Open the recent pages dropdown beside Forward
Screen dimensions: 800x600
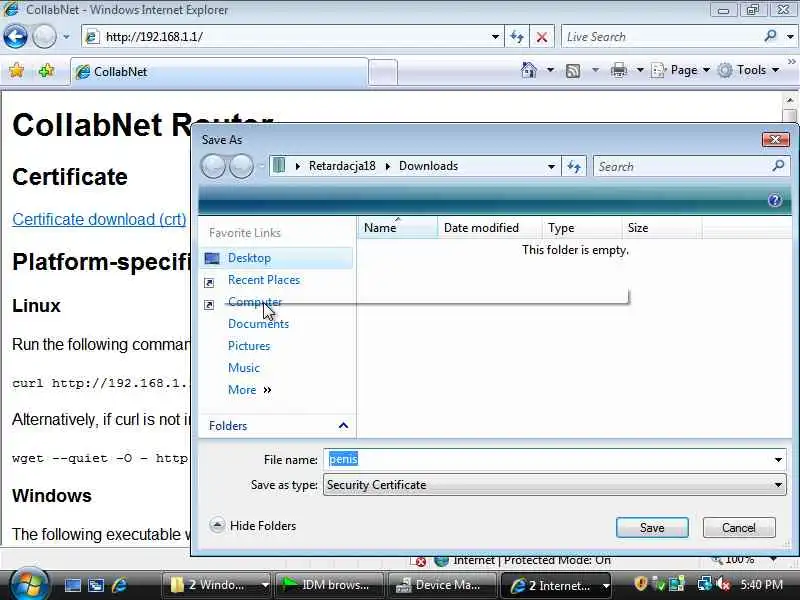tap(66, 37)
